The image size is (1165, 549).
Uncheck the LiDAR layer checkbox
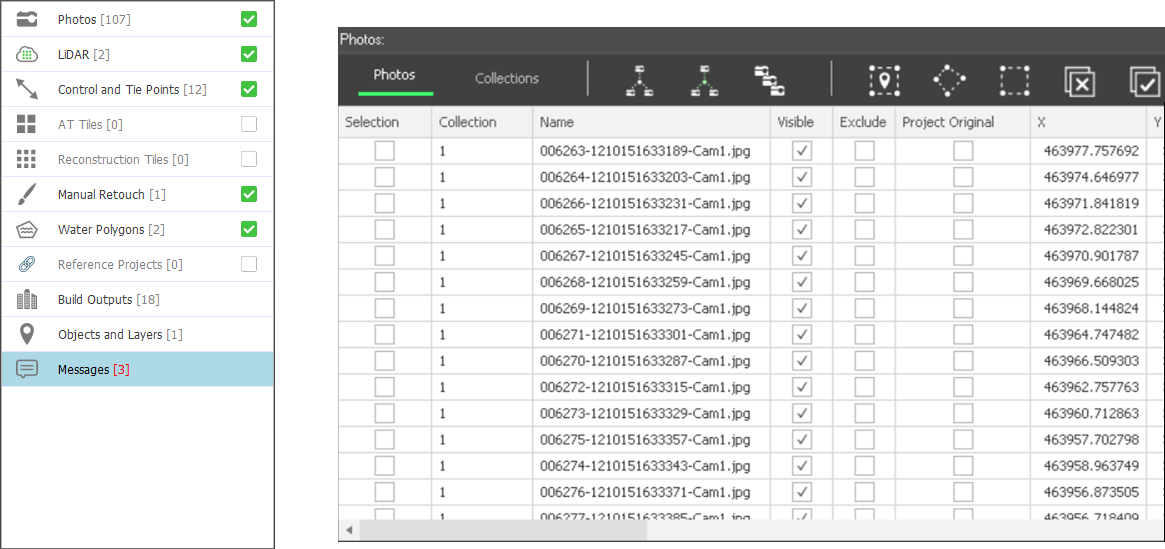(249, 54)
